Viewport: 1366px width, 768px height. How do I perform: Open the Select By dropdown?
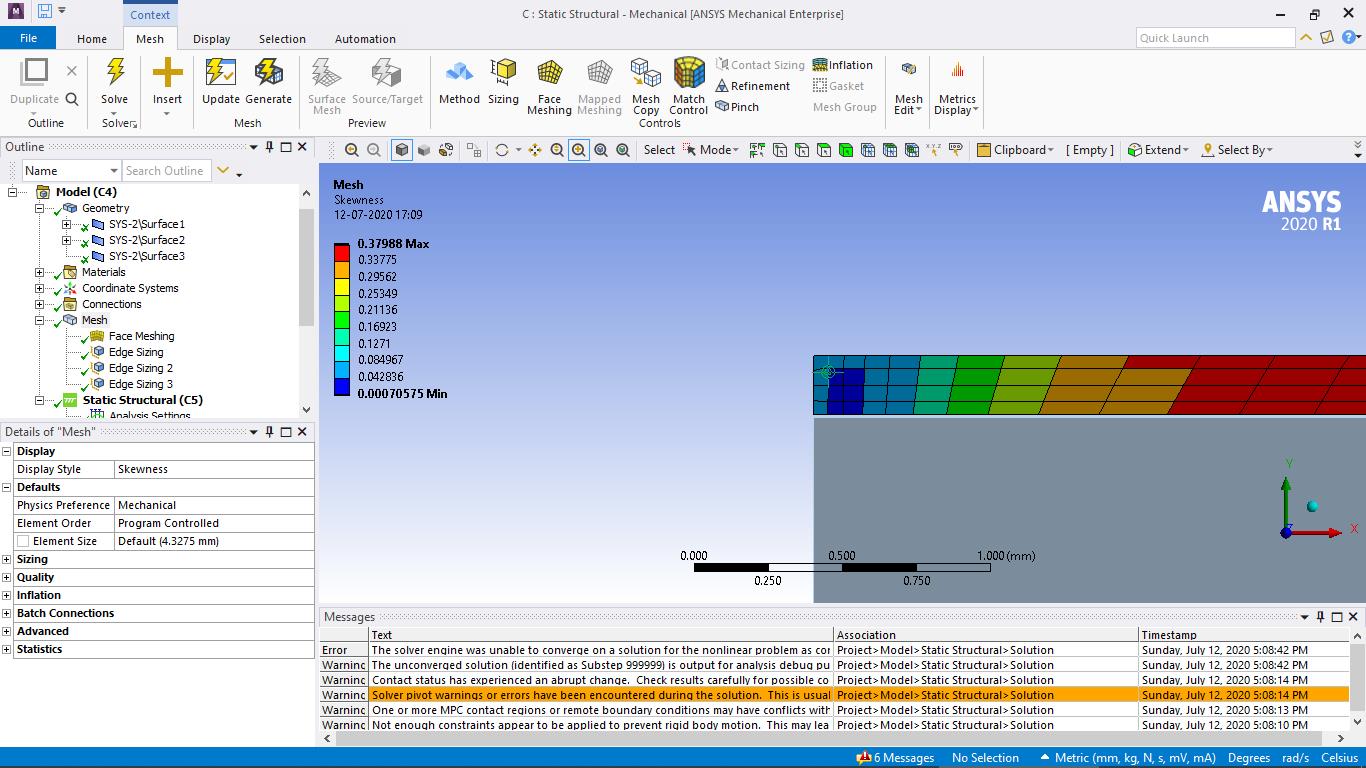(x=1237, y=150)
